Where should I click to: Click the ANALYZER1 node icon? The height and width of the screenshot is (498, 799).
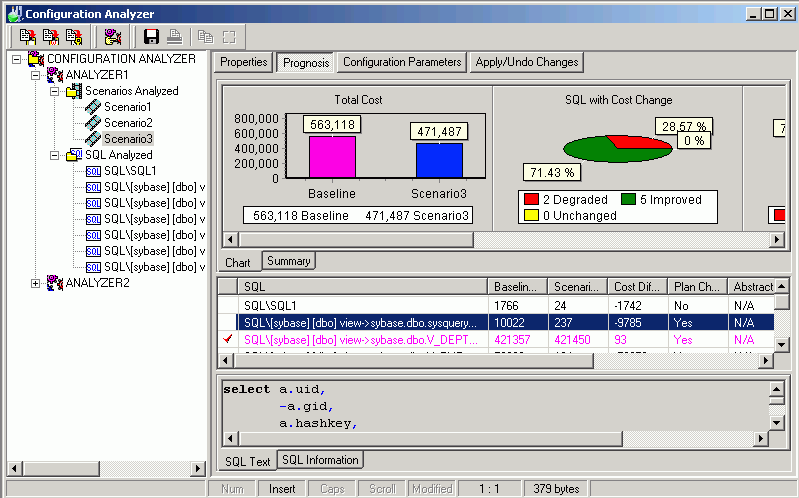[x=55, y=75]
